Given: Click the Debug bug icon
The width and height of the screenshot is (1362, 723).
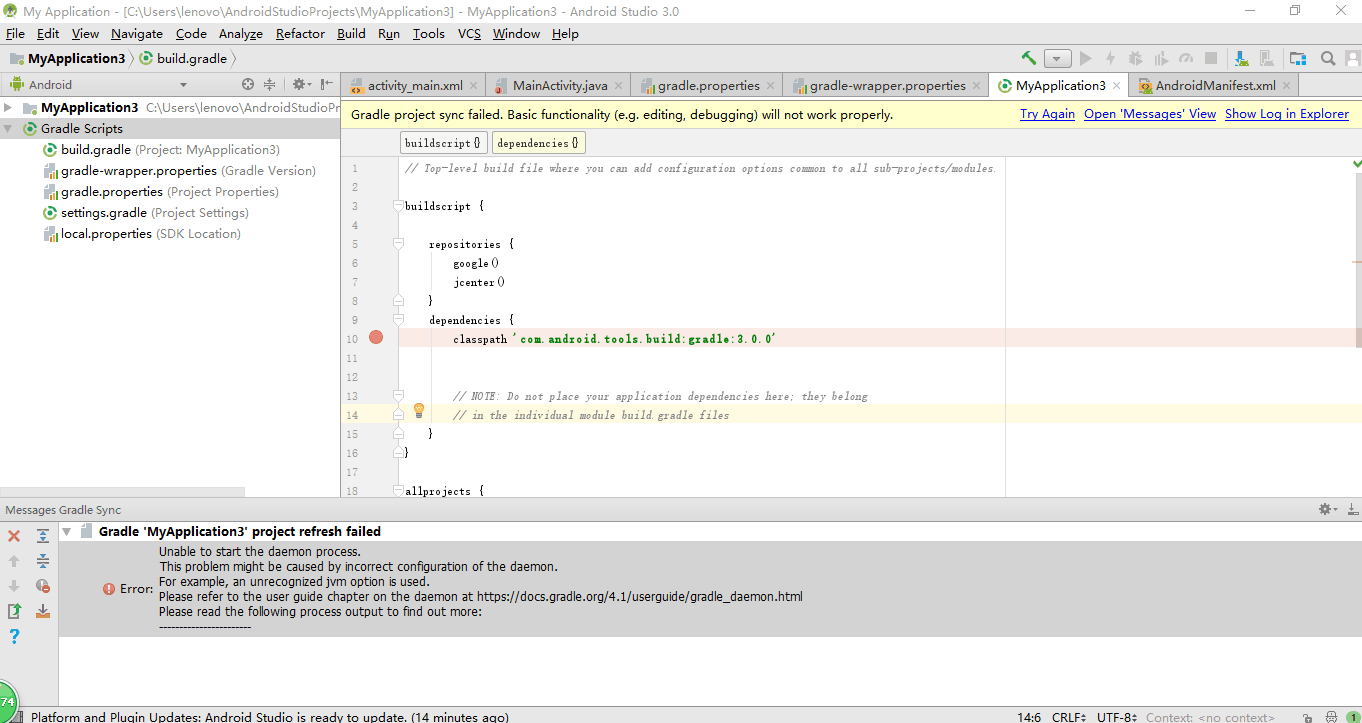Looking at the screenshot, I should 1136,59.
